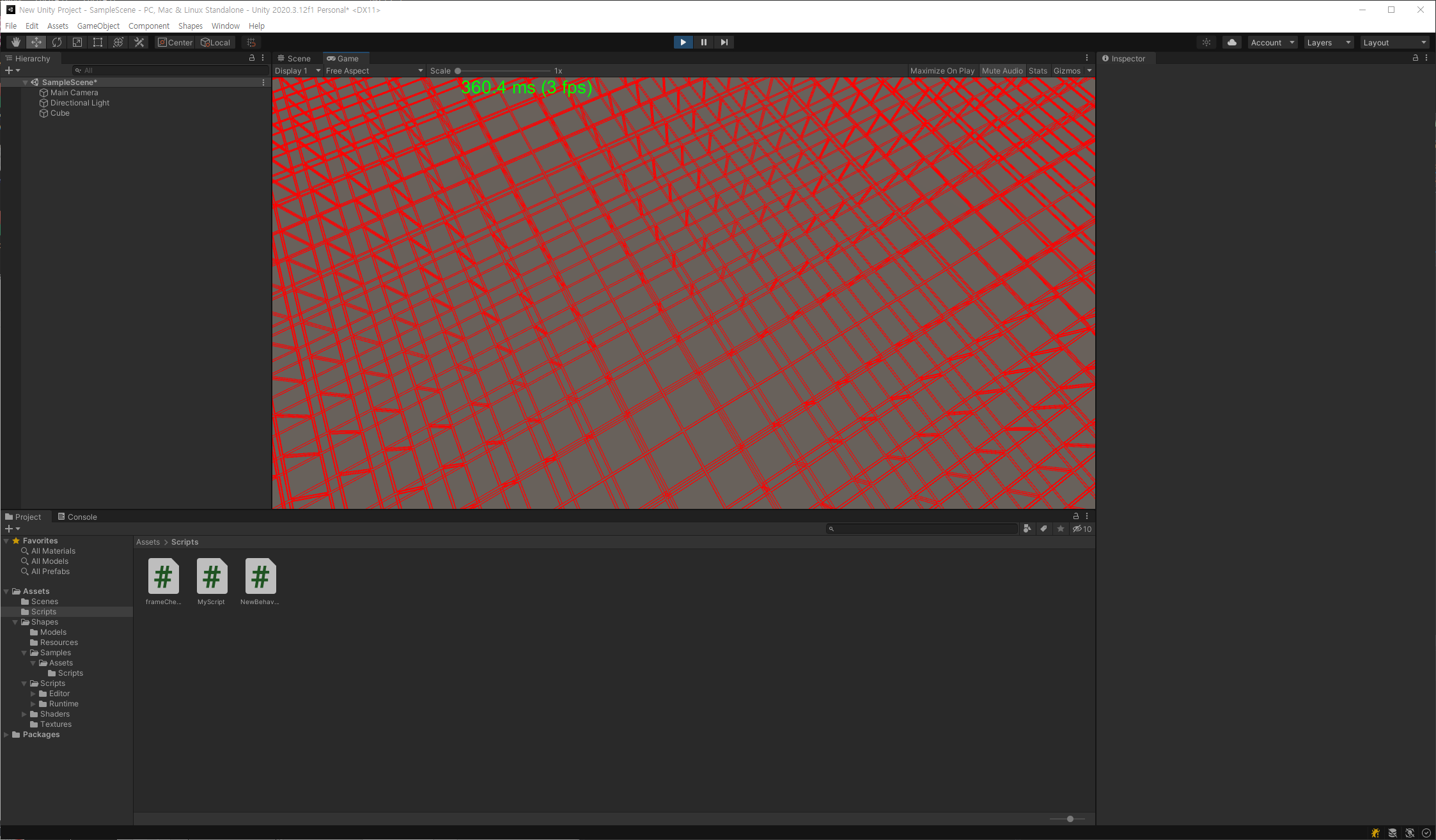Open Layout dropdown

(x=1394, y=42)
